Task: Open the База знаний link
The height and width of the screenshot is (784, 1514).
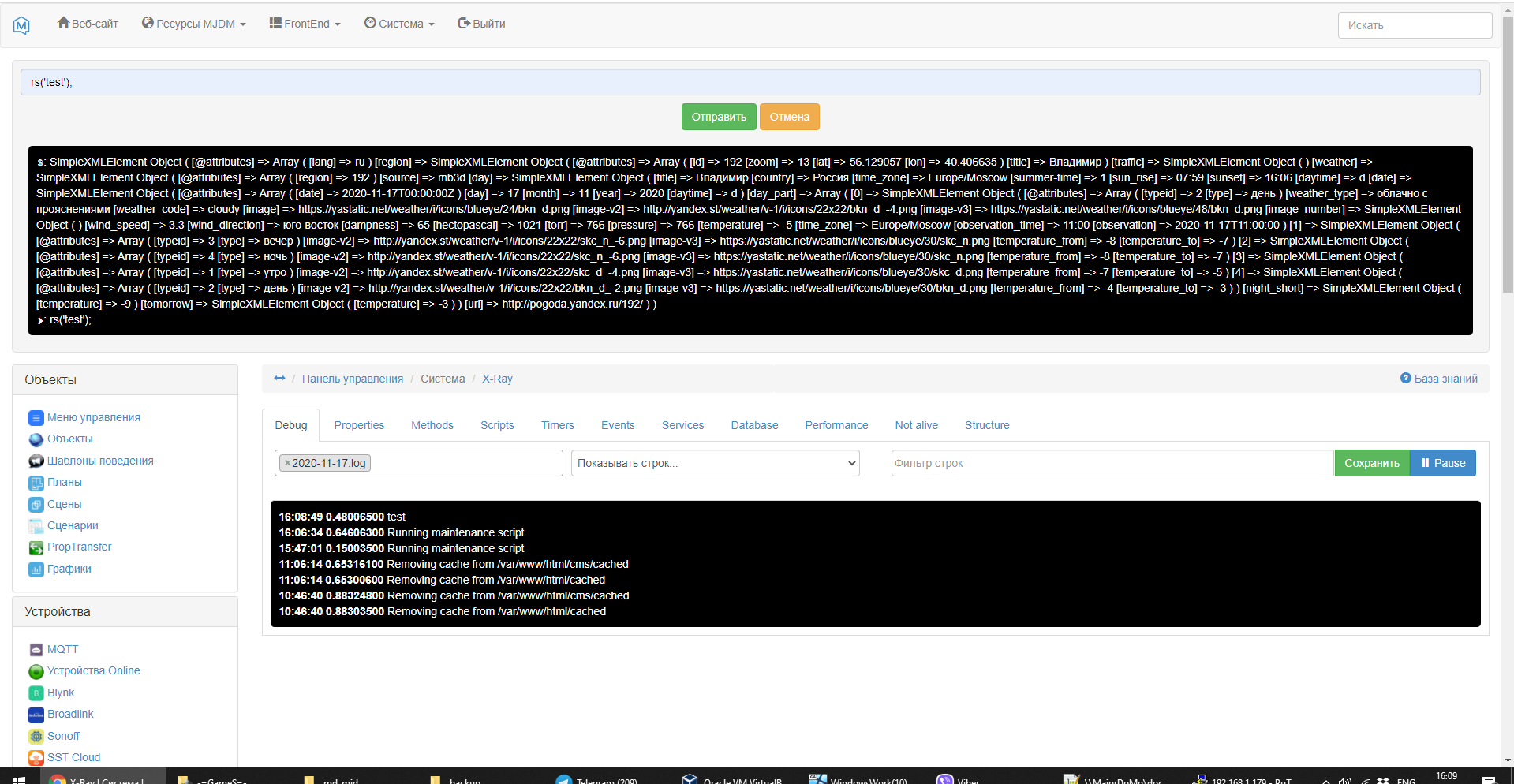Action: [x=1438, y=379]
